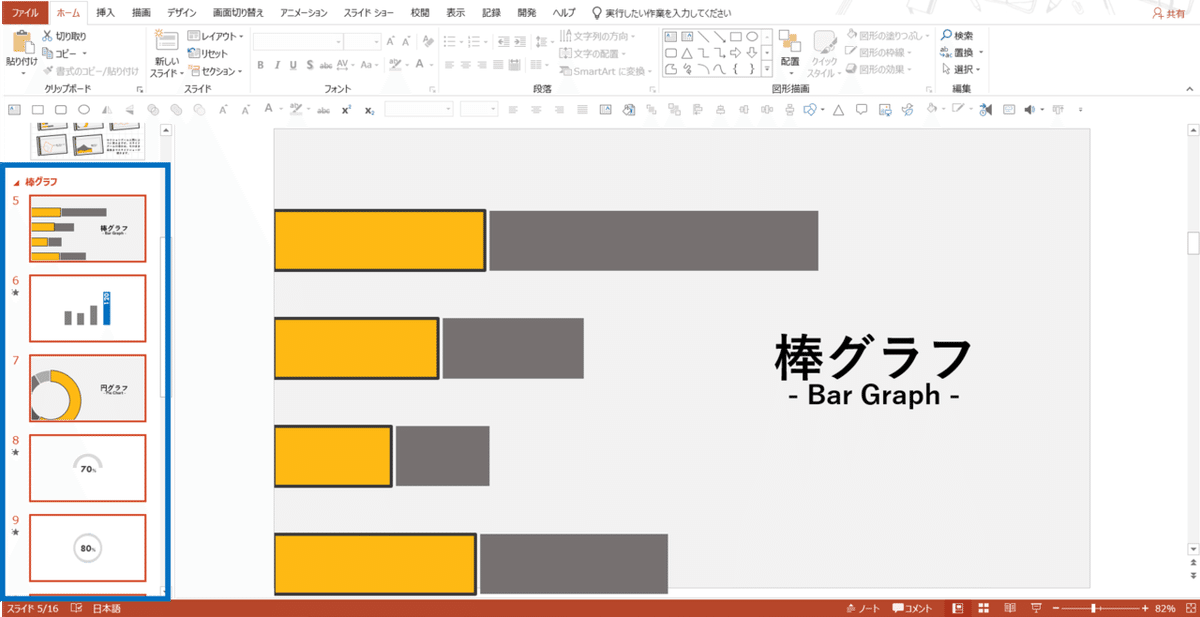Click the 日本語 language indicator
Viewport: 1200px width, 617px height.
coord(106,608)
